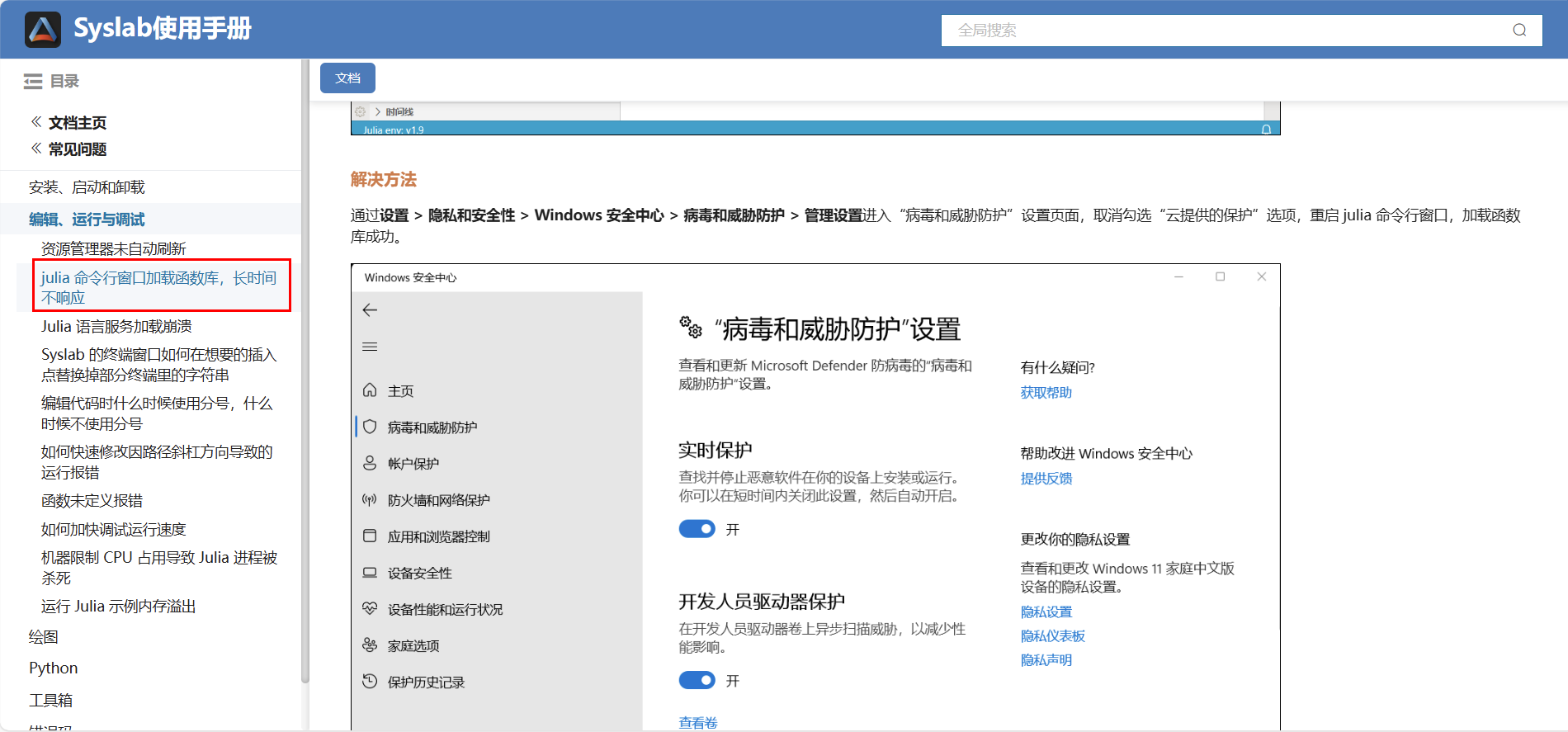Viewport: 1568px width, 732px height.
Task: Open the 获取帮助 link
Action: [x=1046, y=393]
